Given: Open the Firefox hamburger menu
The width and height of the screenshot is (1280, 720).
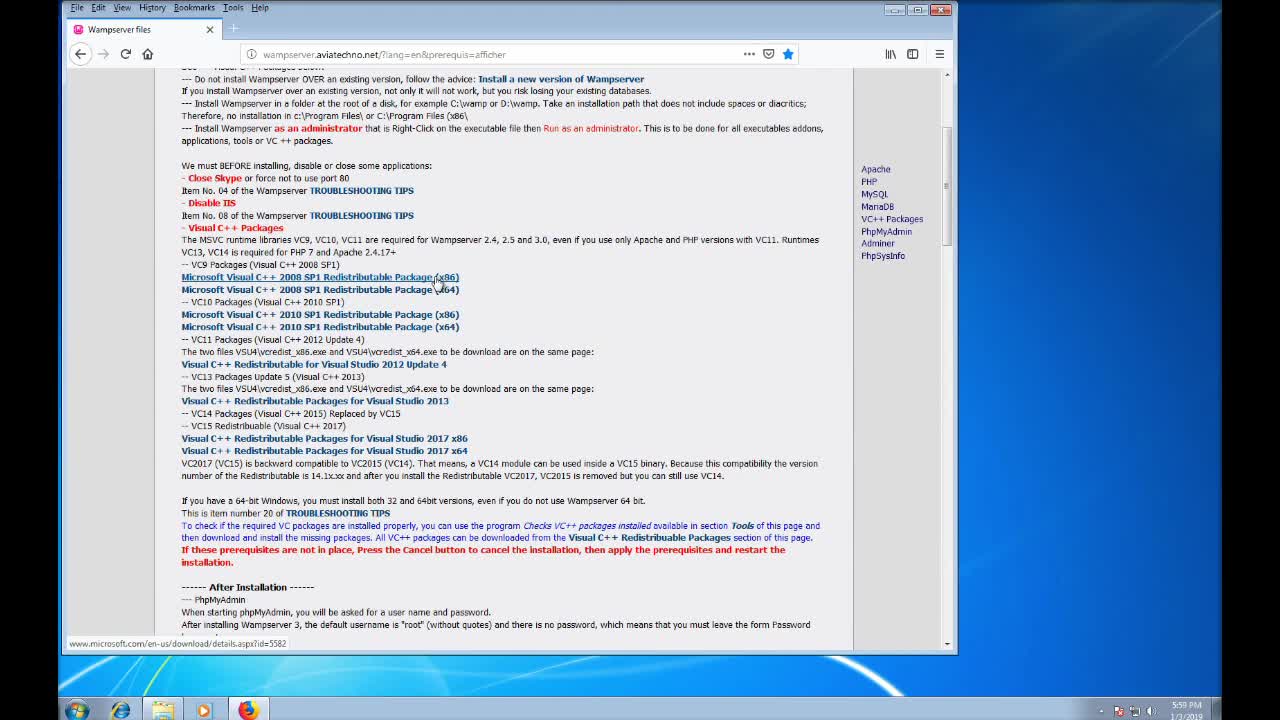Looking at the screenshot, I should pyautogui.click(x=940, y=54).
